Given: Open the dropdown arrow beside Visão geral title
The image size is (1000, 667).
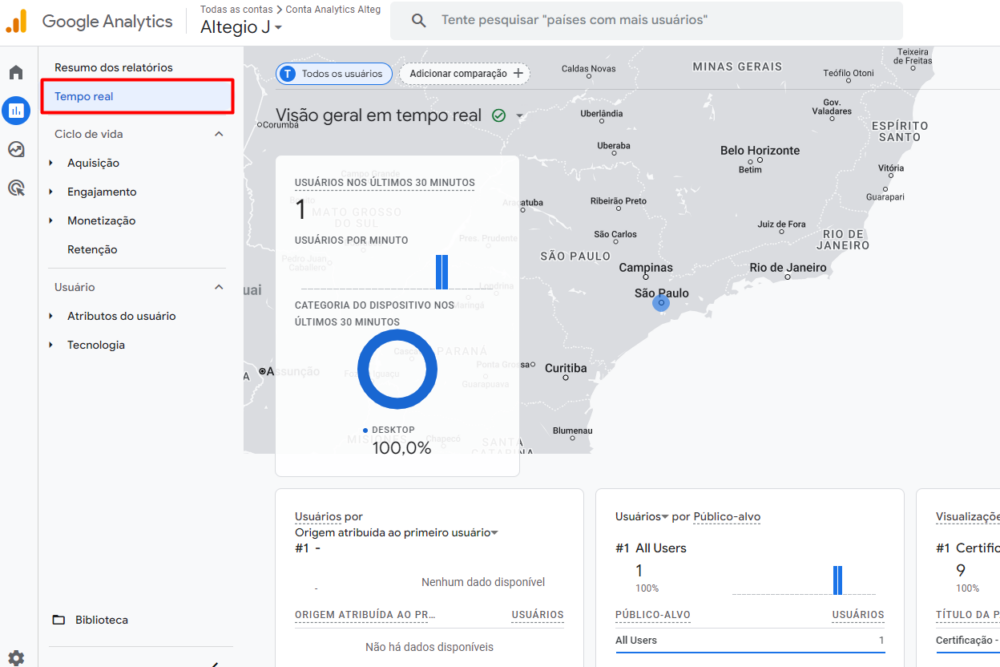Looking at the screenshot, I should click(520, 115).
